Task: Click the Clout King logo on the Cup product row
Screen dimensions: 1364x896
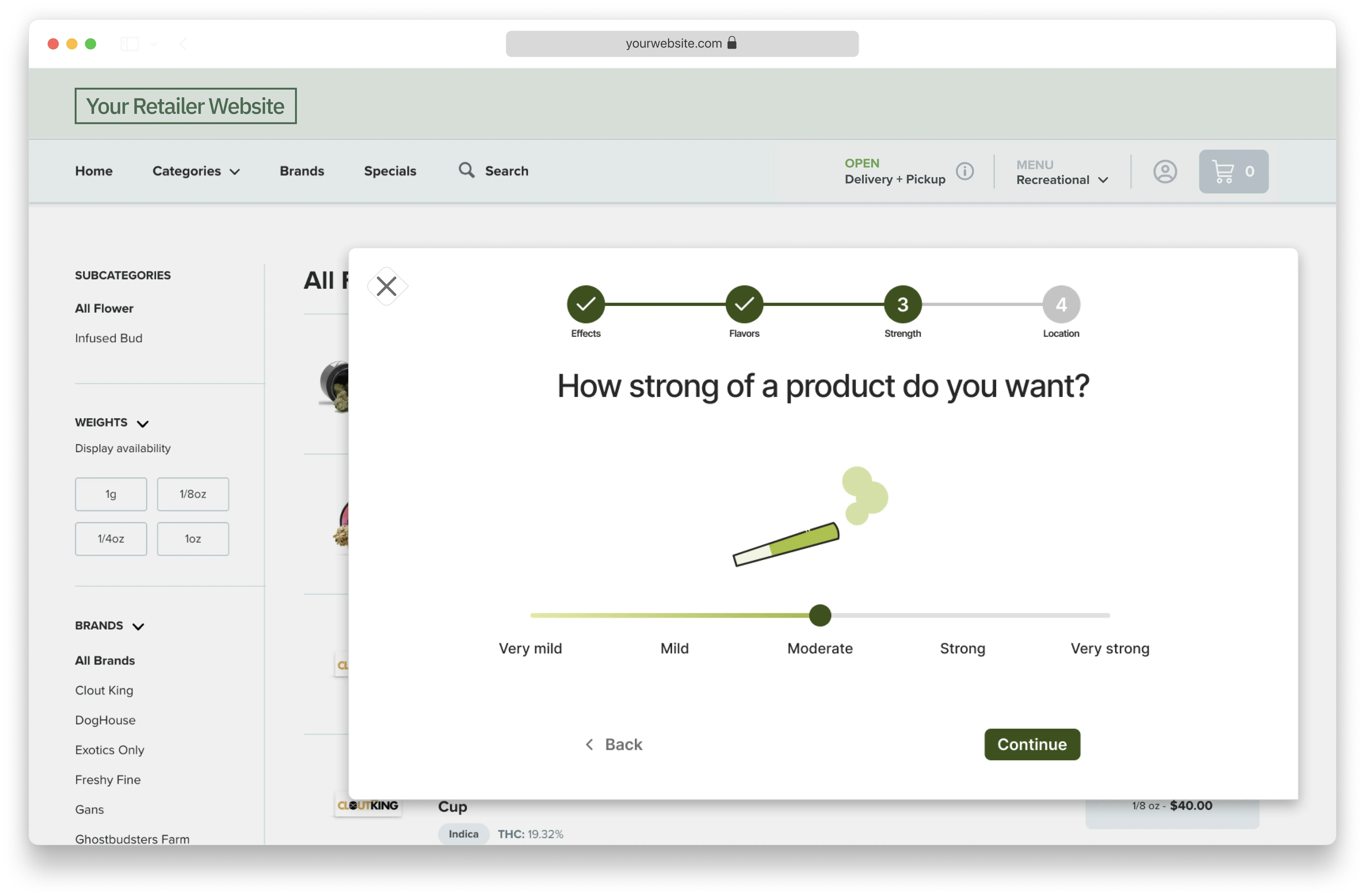Action: click(368, 805)
